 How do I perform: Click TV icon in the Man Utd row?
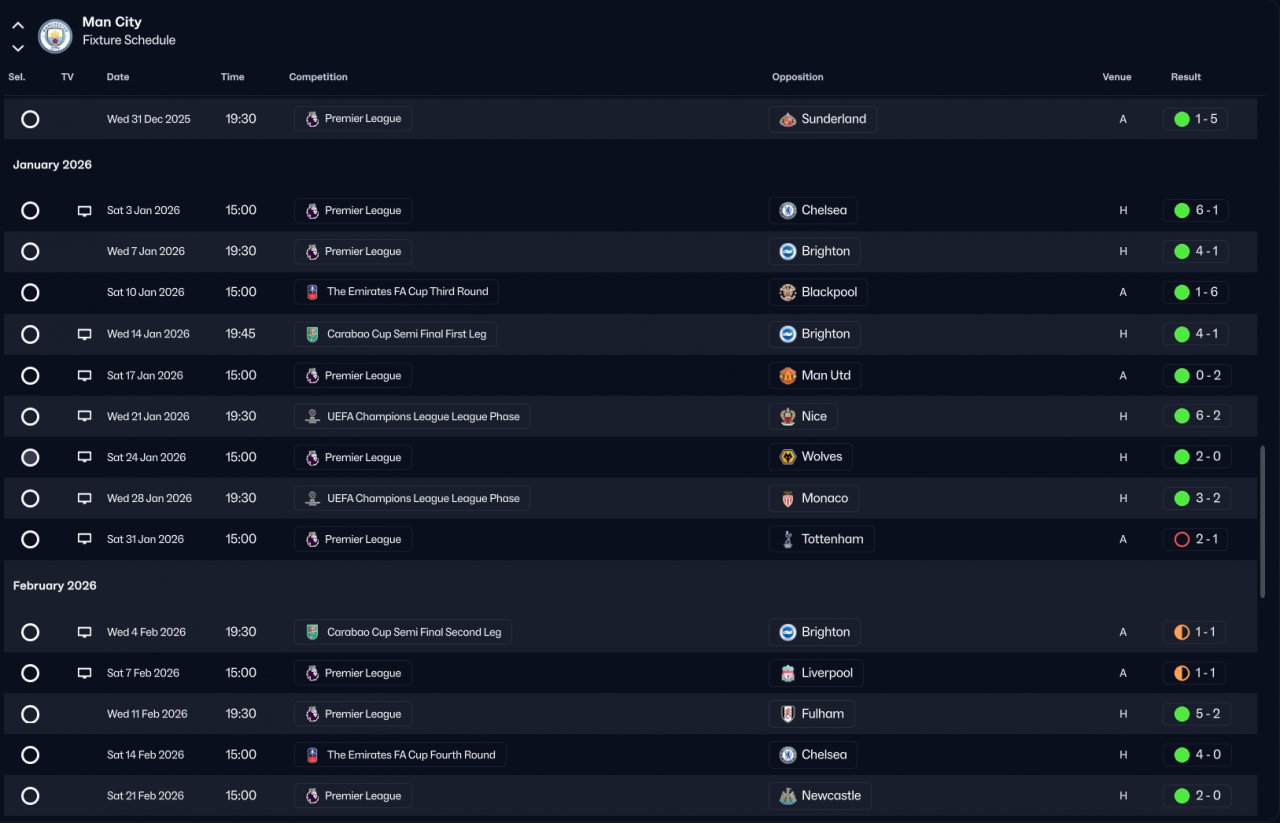coord(85,376)
